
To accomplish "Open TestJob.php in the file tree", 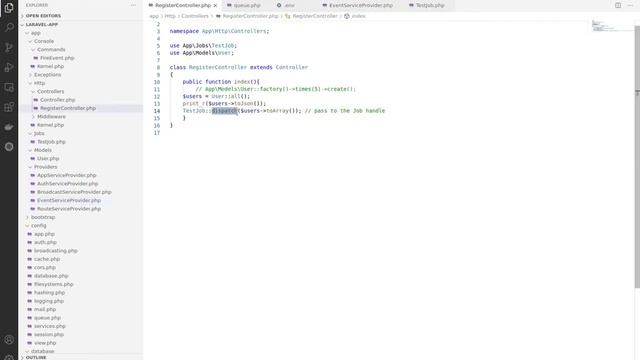I will point(51,142).
